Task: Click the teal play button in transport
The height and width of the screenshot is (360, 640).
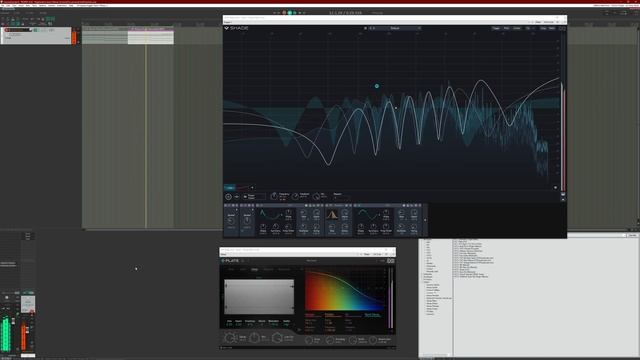Action: [x=290, y=13]
